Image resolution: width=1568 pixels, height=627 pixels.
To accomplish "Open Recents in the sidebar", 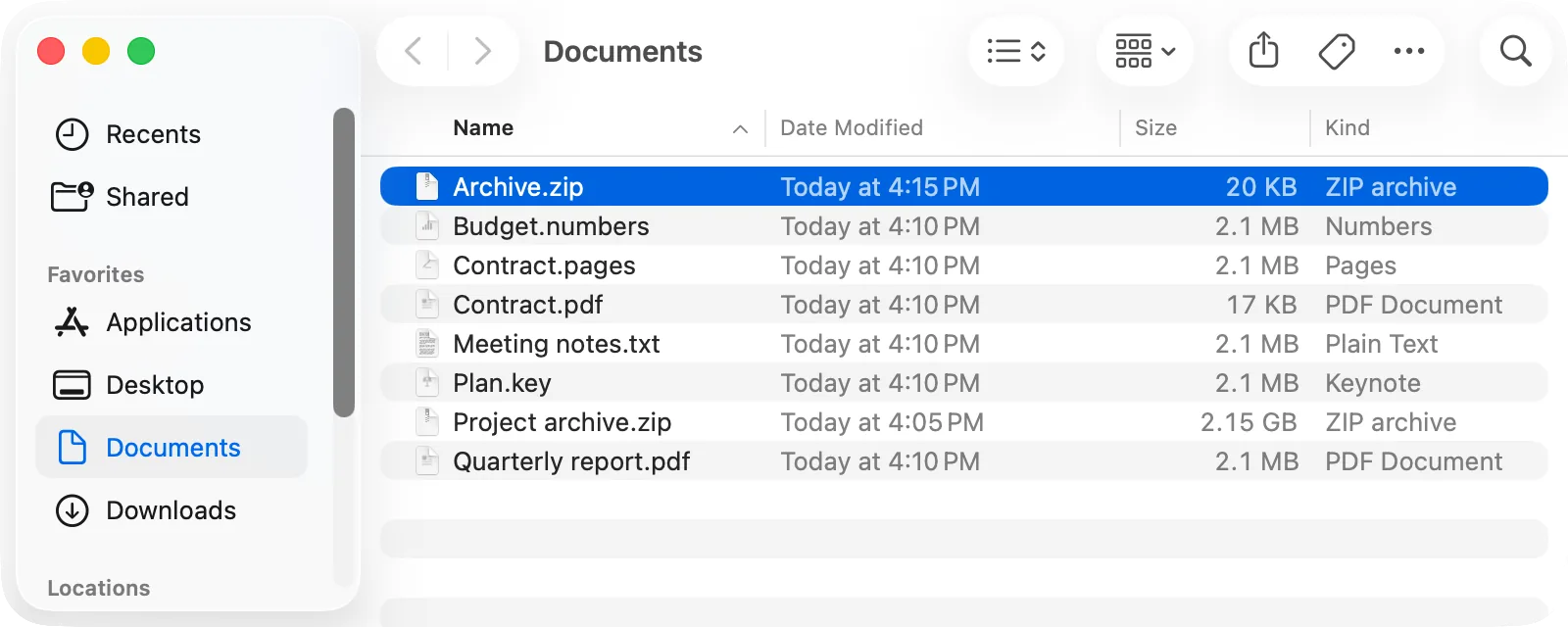I will click(x=171, y=134).
